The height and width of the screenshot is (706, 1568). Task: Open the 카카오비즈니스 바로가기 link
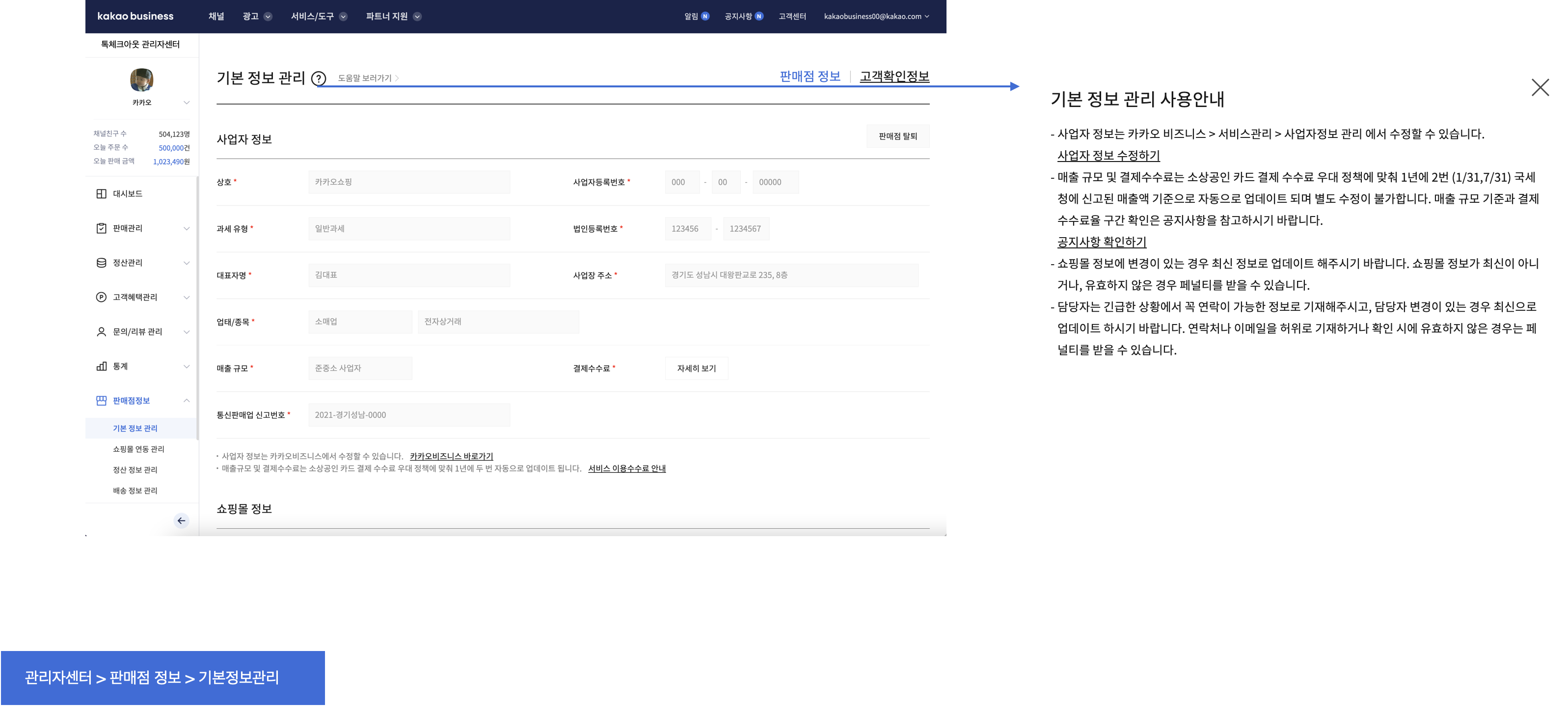tap(451, 456)
